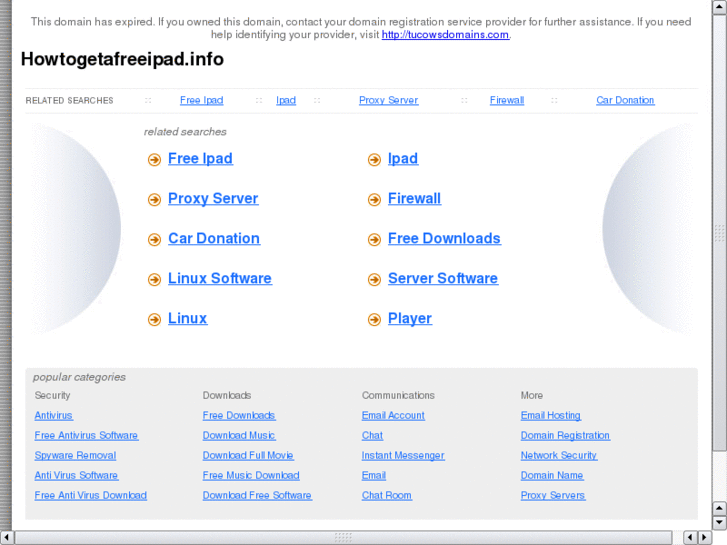Click the orange arrow icon beside Free Ipad
The image size is (727, 545).
pyautogui.click(x=154, y=160)
